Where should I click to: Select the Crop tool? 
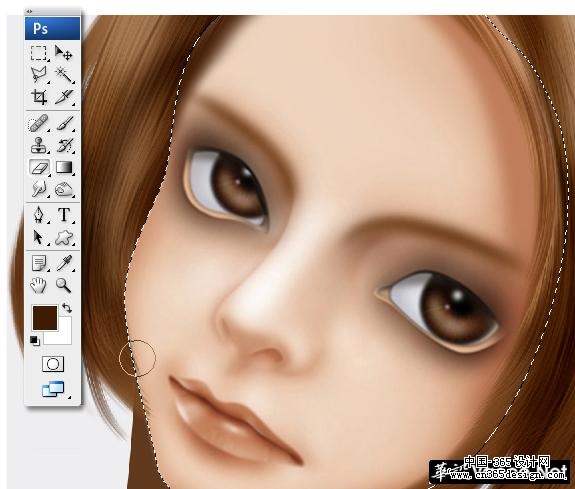39,97
